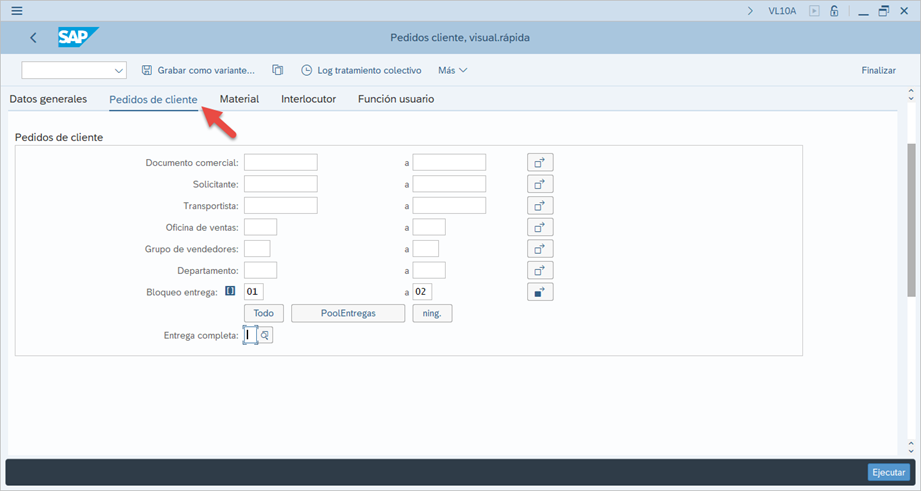This screenshot has width=921, height=491.
Task: Click the selection option icon beside Bloqueo entrega
Action: coord(230,292)
